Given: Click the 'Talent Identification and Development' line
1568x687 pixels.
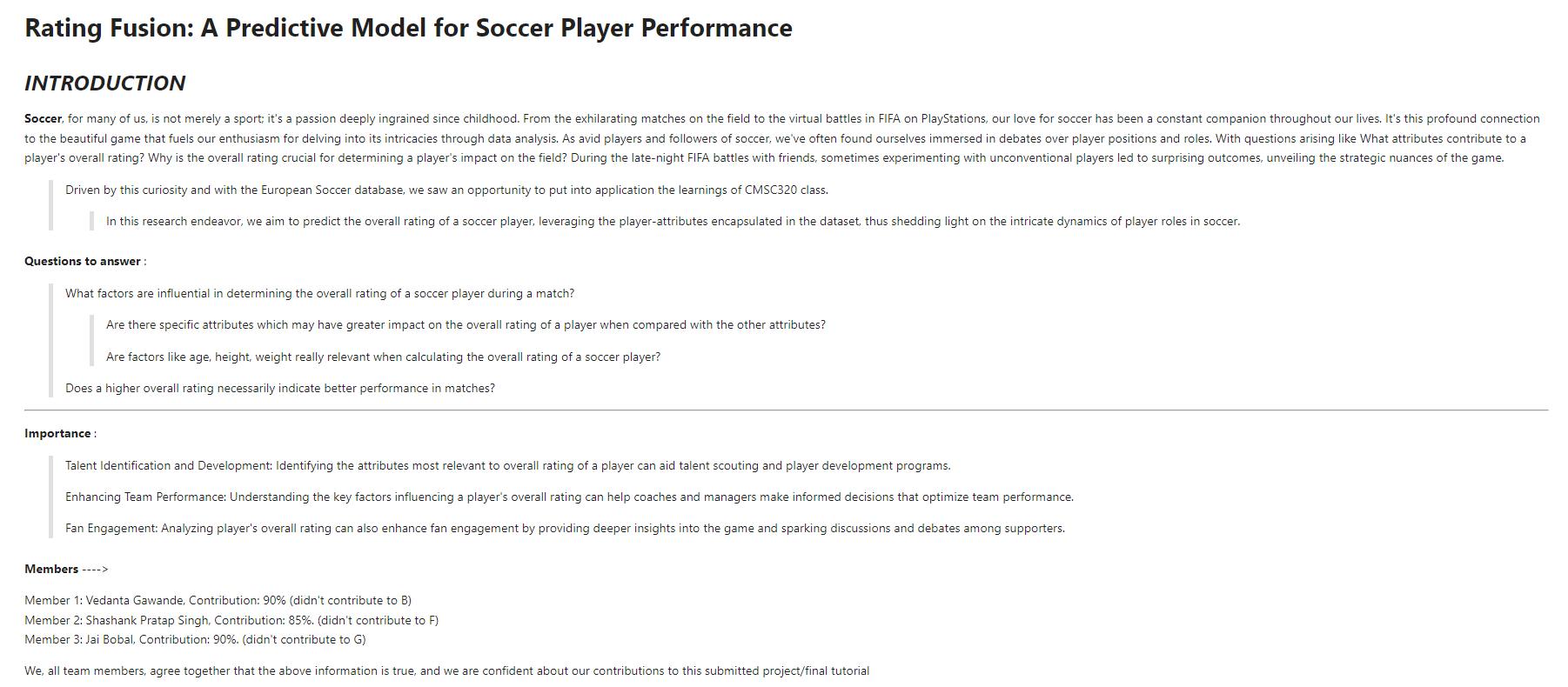Looking at the screenshot, I should coord(507,465).
